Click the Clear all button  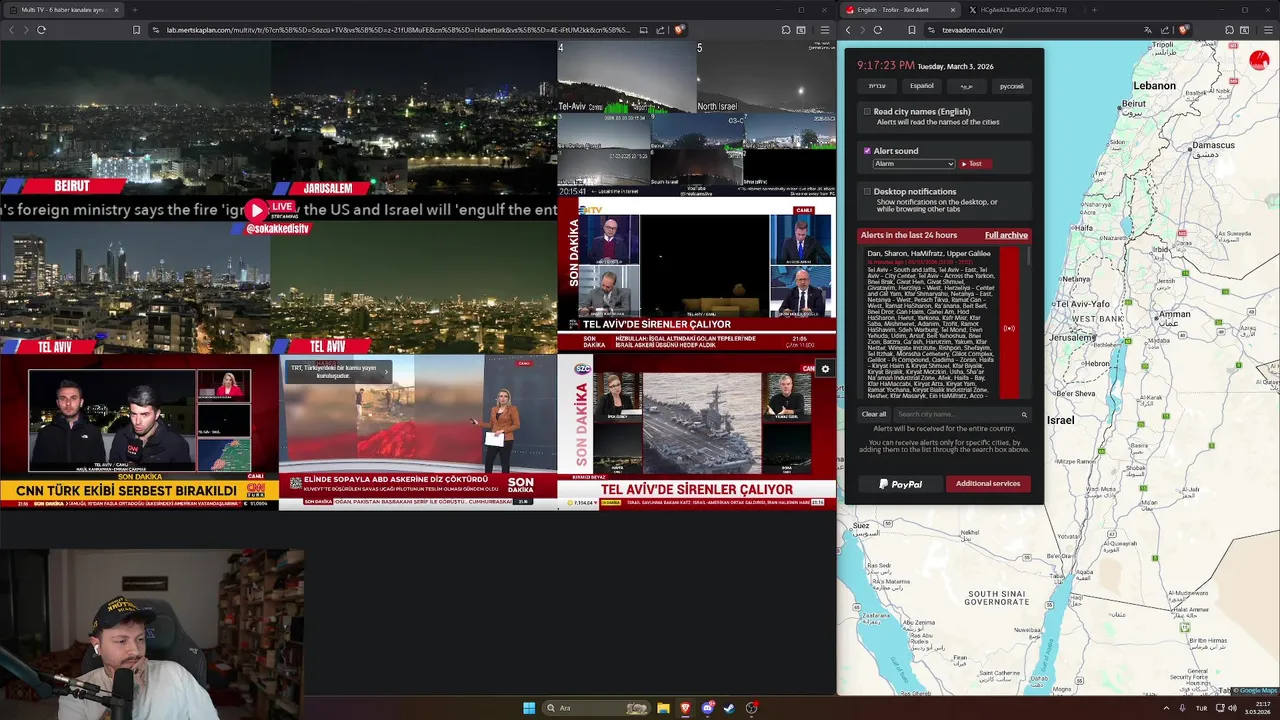tap(874, 414)
